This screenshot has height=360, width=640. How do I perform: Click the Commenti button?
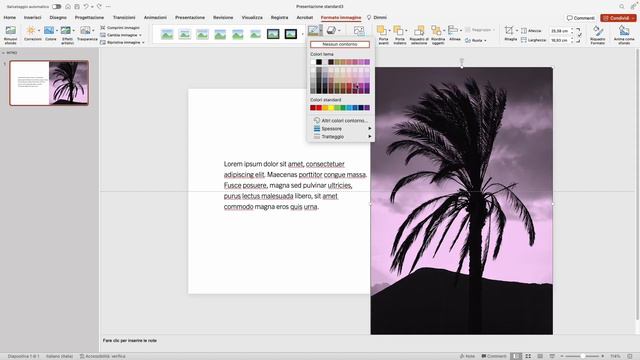580,18
